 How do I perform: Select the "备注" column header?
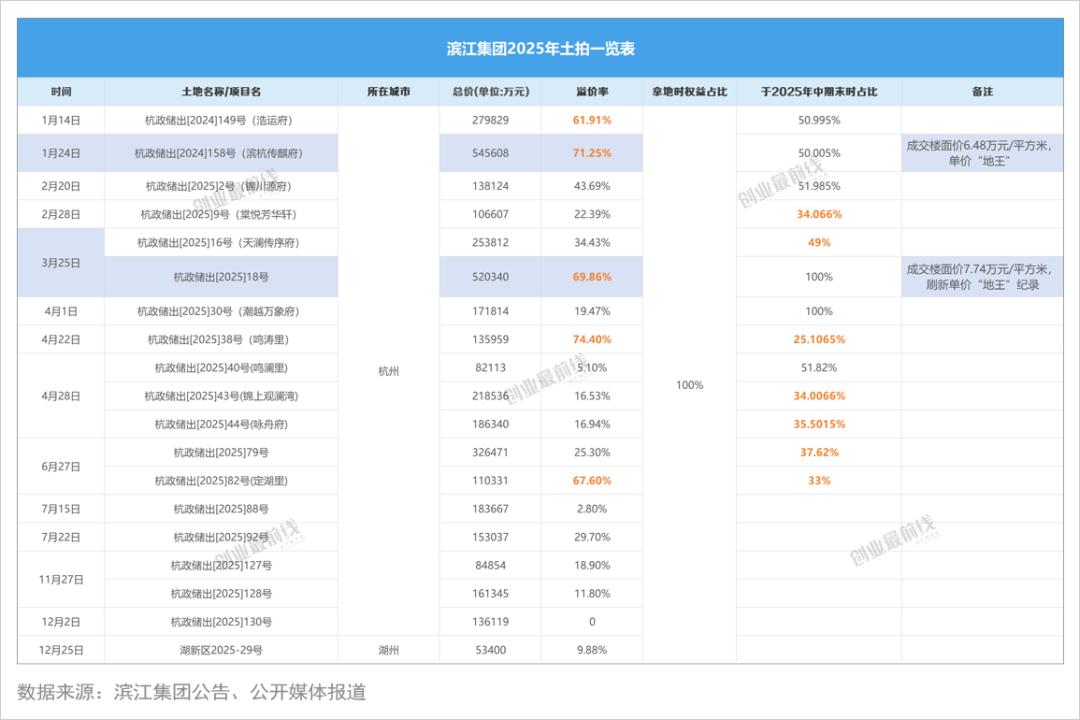click(982, 92)
